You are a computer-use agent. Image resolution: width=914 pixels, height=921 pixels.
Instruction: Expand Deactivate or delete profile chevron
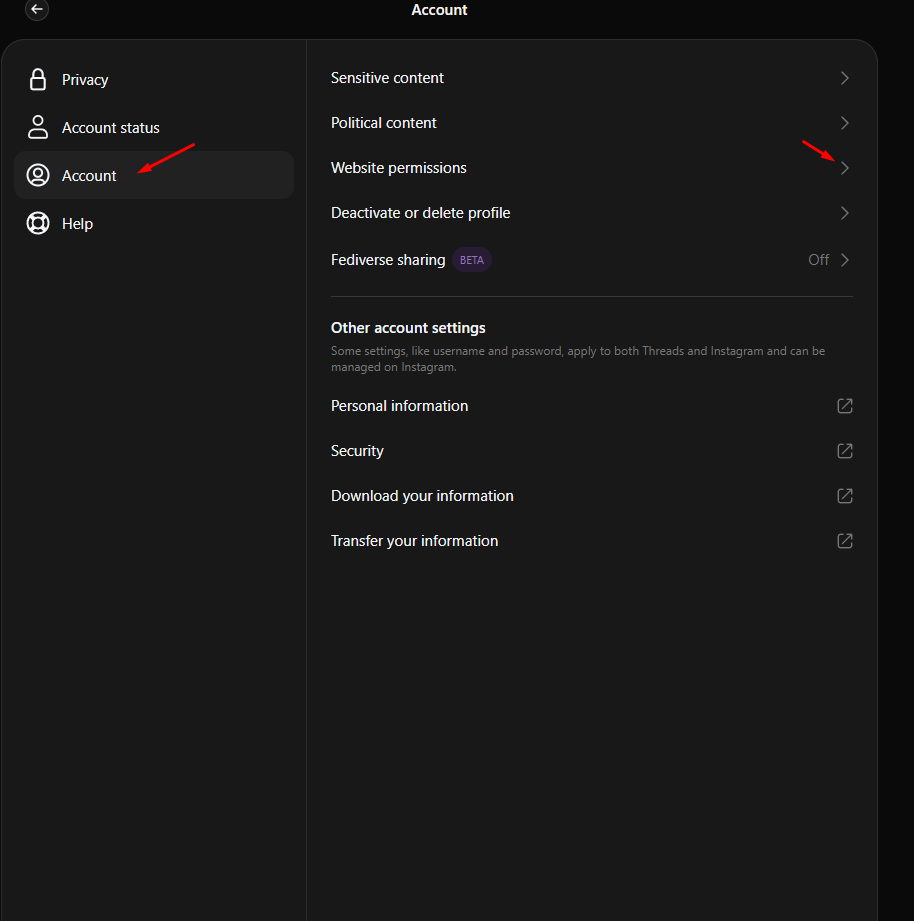pos(845,213)
